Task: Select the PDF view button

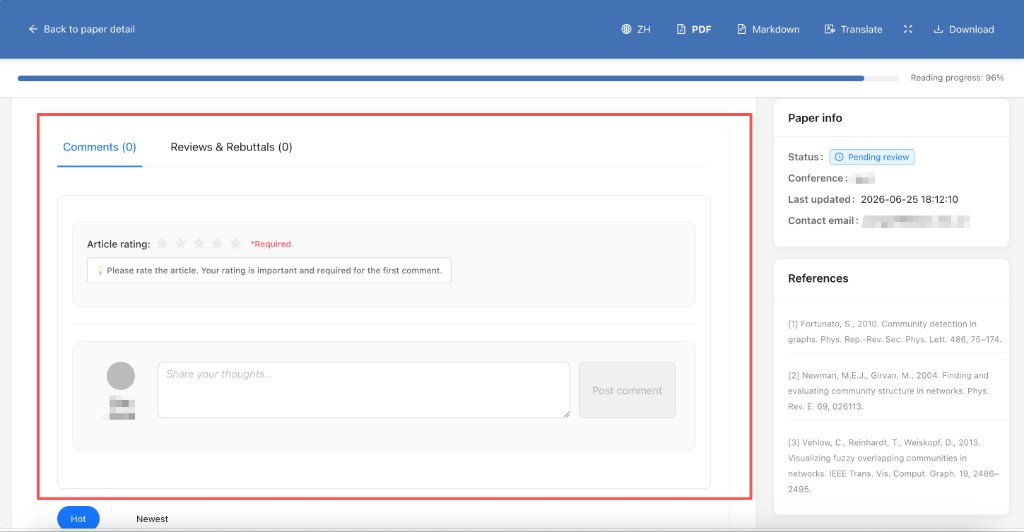Action: pos(694,29)
